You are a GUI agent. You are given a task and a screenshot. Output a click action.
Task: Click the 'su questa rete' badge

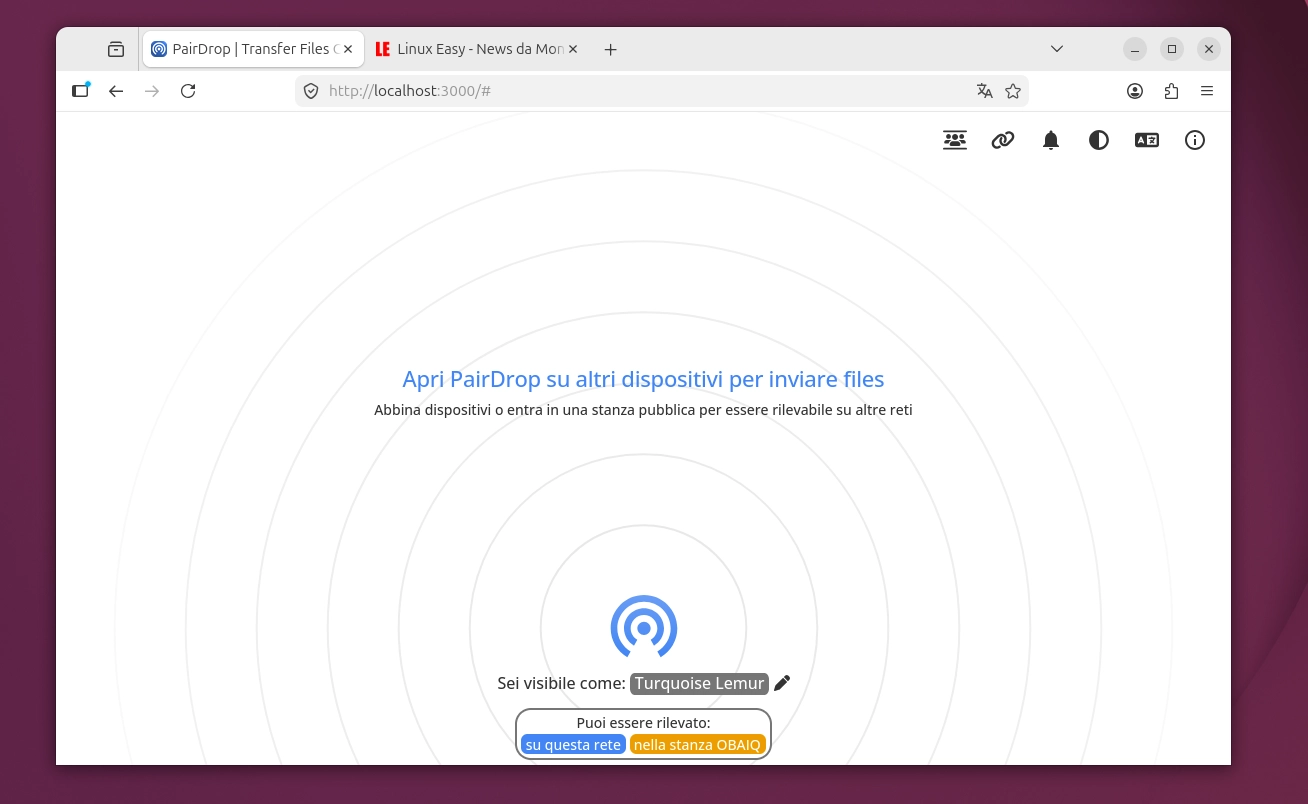click(x=573, y=745)
